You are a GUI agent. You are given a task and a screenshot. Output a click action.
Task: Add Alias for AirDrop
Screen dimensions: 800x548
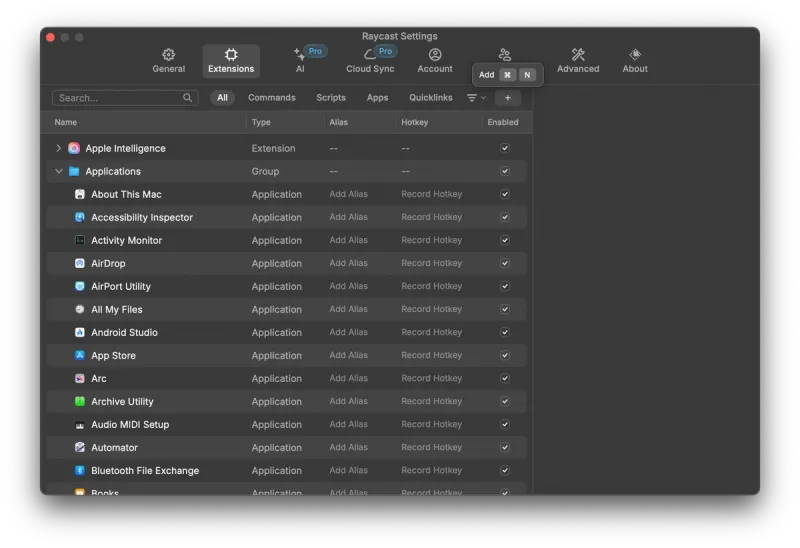click(348, 263)
